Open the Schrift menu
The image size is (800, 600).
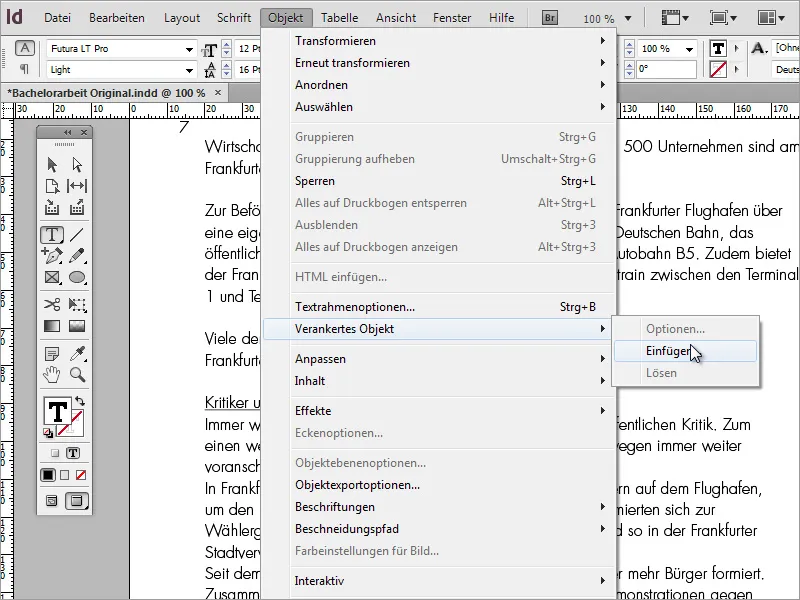click(234, 18)
